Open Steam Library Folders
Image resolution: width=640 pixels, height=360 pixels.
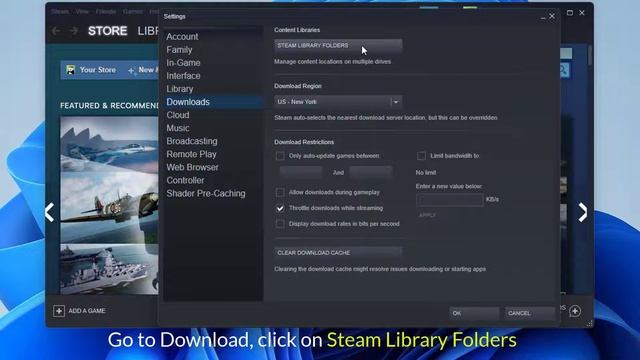point(338,46)
